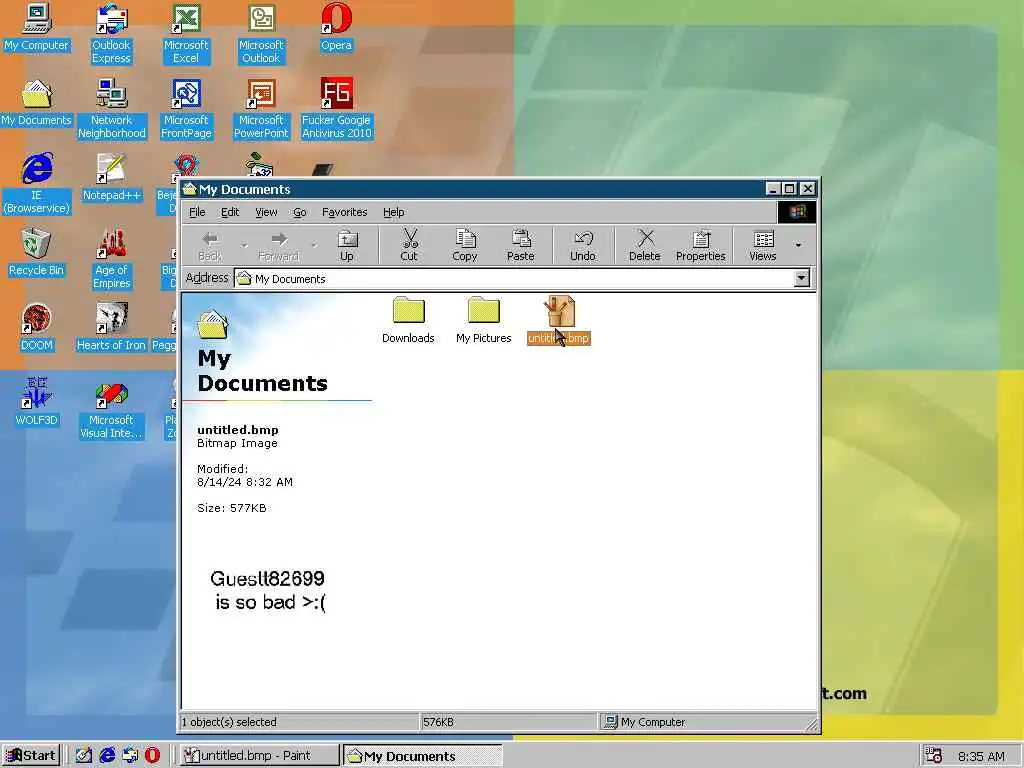Select the My Pictures folder
The image size is (1024, 768).
tap(483, 320)
